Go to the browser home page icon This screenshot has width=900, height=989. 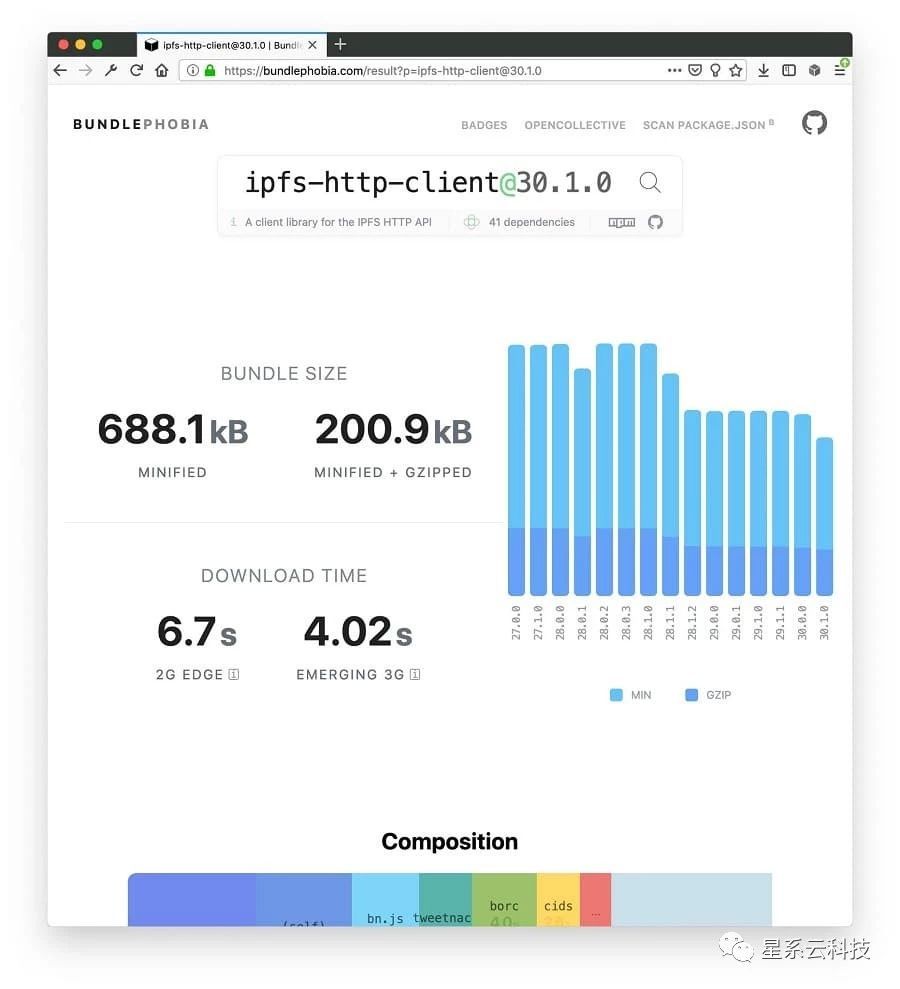(162, 71)
